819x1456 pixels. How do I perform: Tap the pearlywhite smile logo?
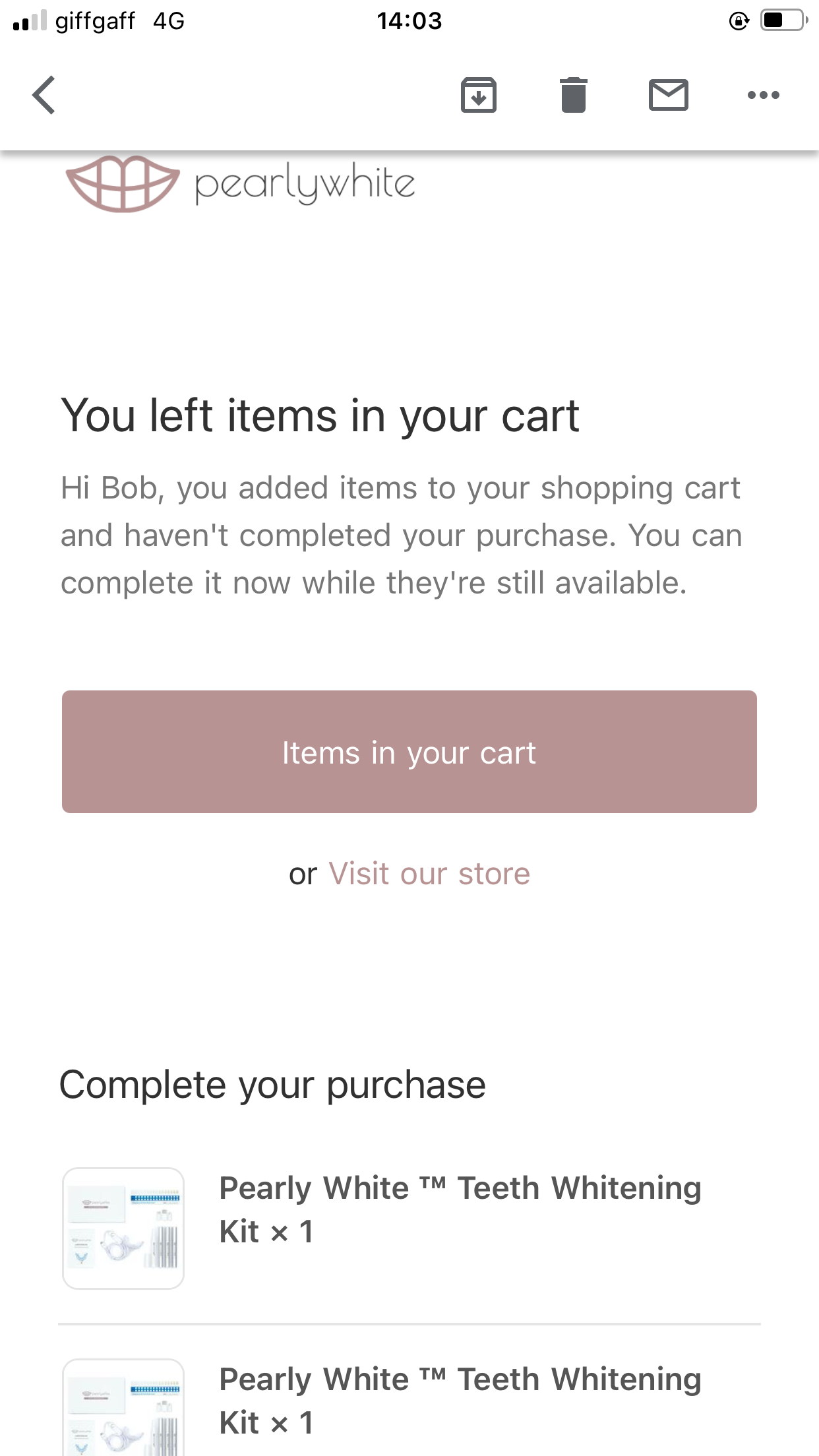tap(123, 183)
